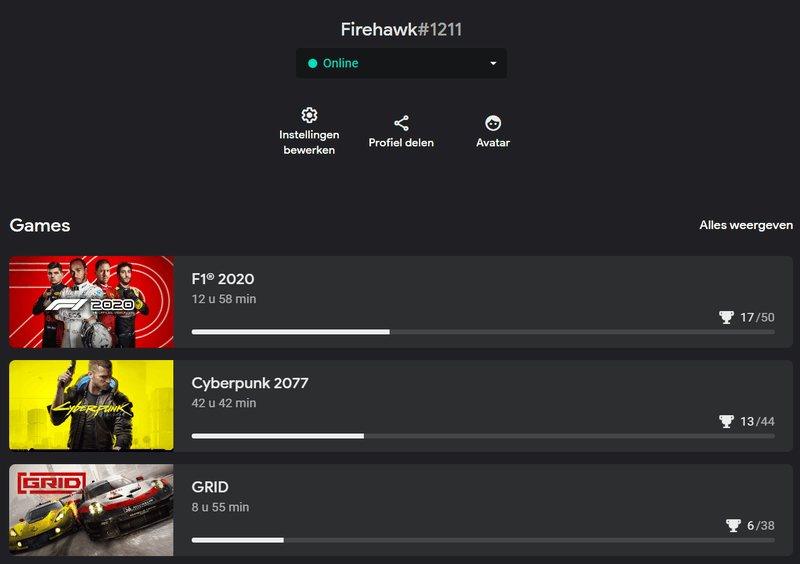Viewport: 800px width, 564px height.
Task: Select the GRID game title
Action: click(x=210, y=487)
